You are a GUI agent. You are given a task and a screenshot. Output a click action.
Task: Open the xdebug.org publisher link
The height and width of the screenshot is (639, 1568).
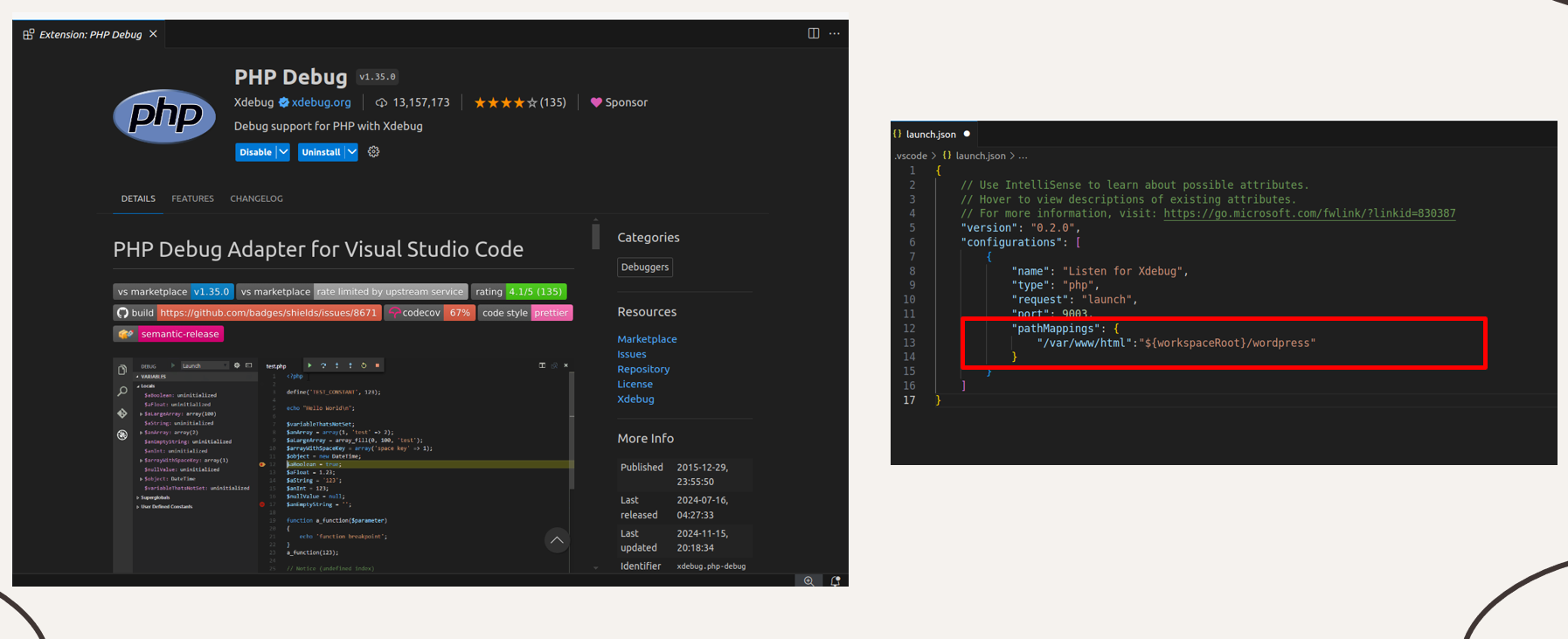coord(321,102)
